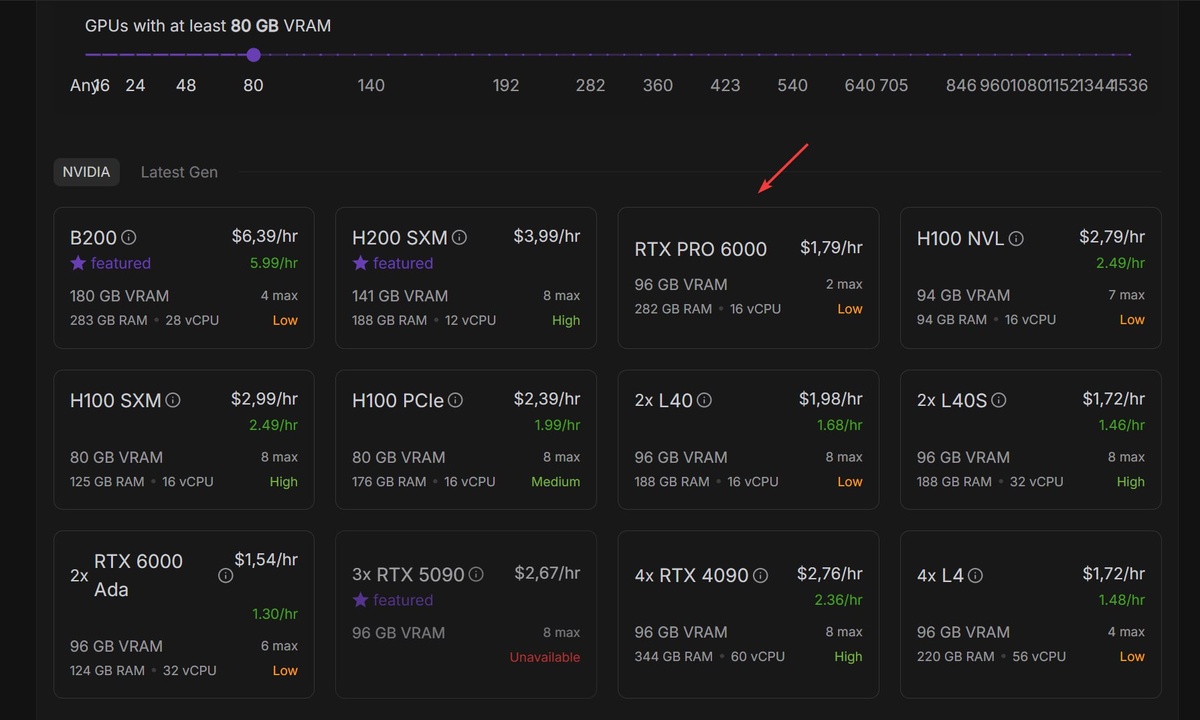Viewport: 1200px width, 720px height.
Task: Click the Medium availability on H100 PCIe
Action: [556, 482]
